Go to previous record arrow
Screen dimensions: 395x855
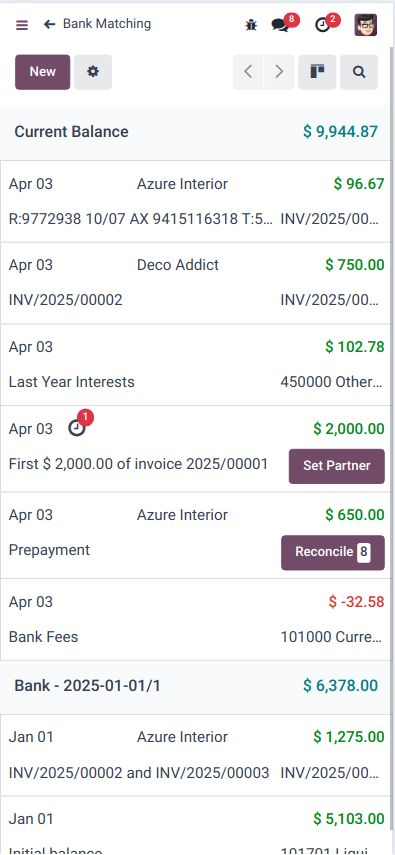pos(248,72)
